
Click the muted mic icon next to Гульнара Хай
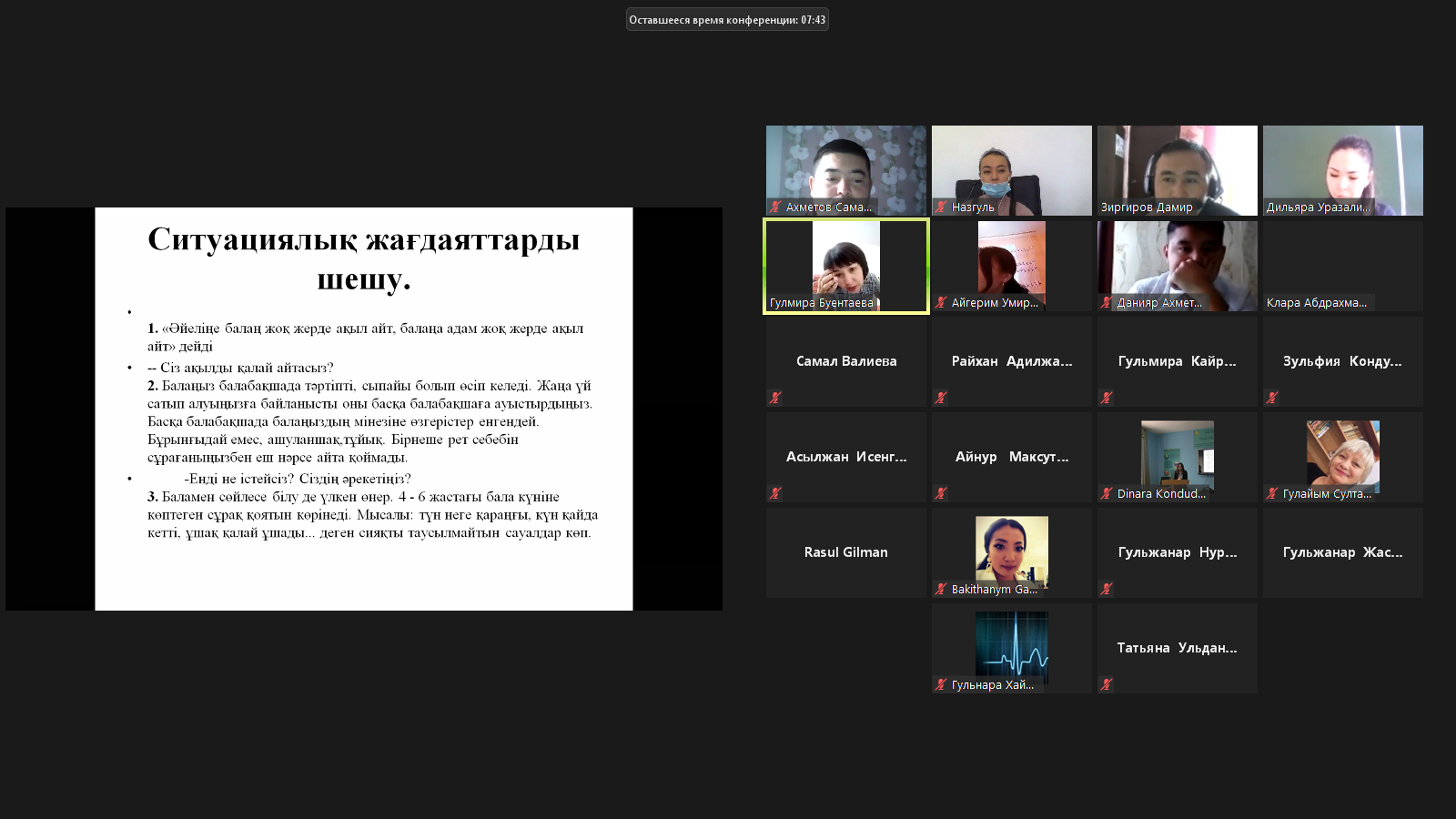941,685
